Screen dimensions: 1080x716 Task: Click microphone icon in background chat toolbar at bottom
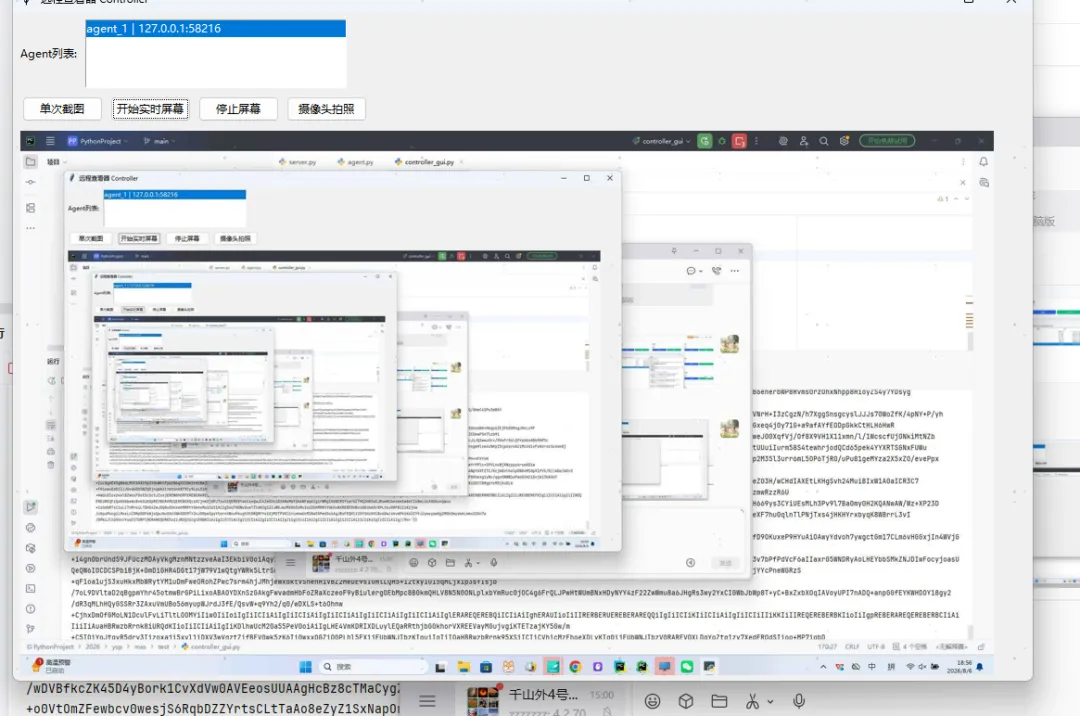(799, 701)
